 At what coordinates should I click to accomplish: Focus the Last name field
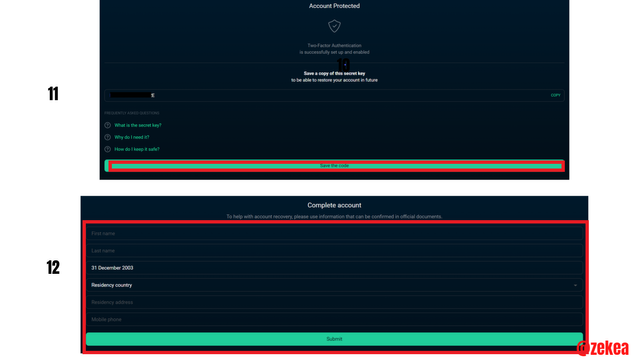[x=334, y=251]
